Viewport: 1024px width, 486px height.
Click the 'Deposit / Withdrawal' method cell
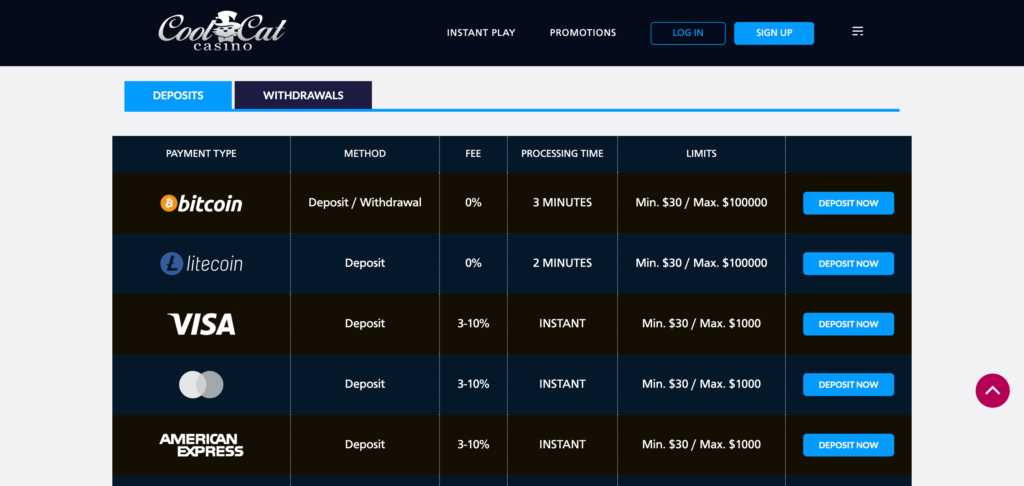pyautogui.click(x=365, y=202)
